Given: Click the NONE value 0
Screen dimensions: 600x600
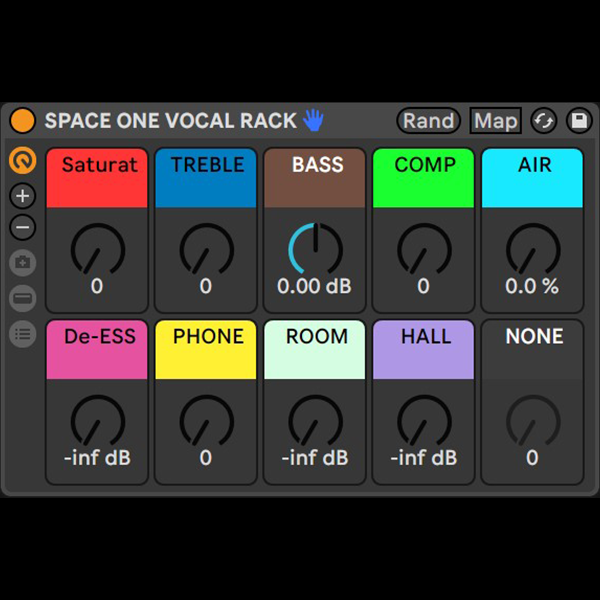Looking at the screenshot, I should 532,458.
